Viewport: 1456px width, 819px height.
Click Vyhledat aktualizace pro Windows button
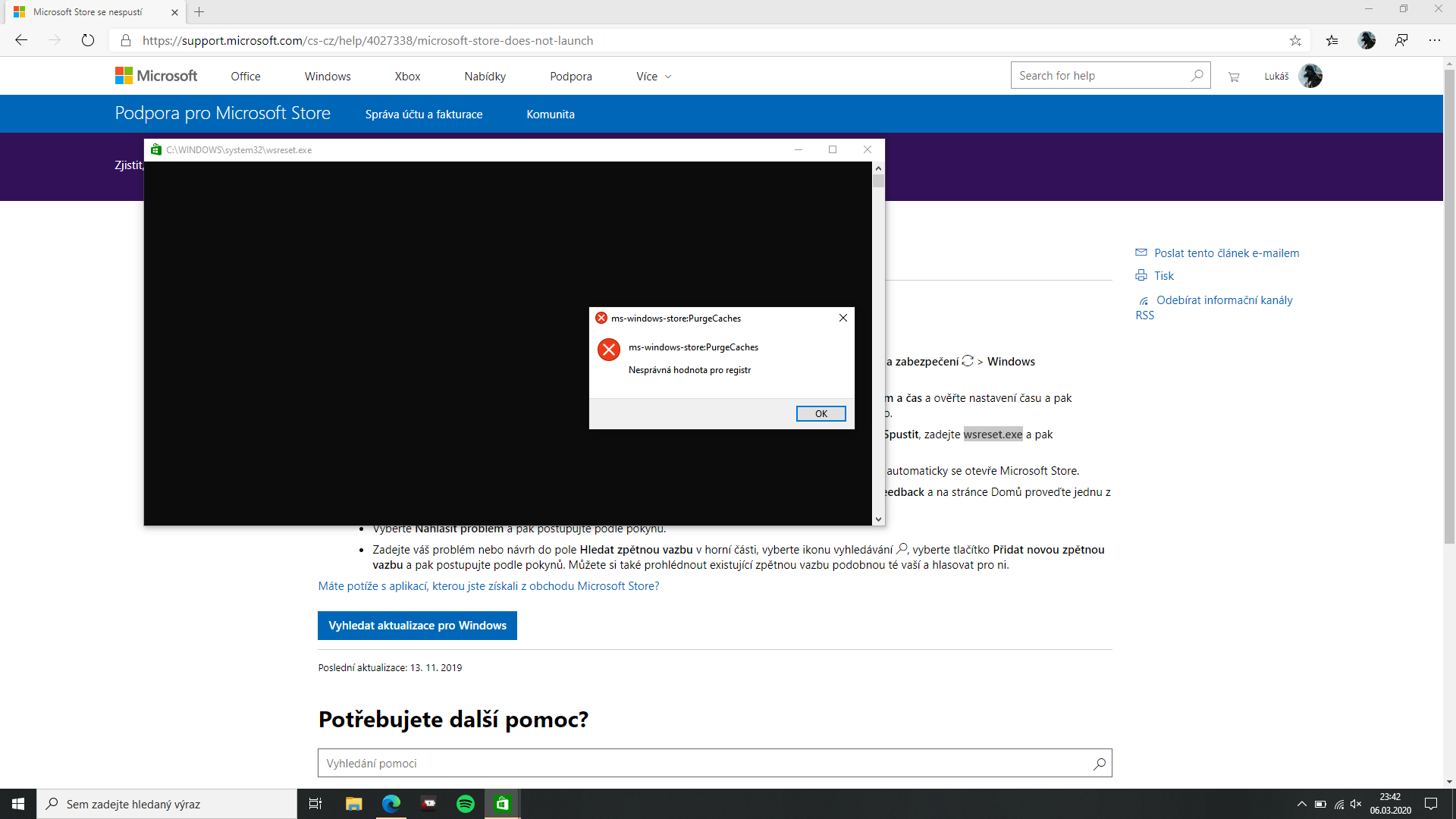tap(417, 626)
